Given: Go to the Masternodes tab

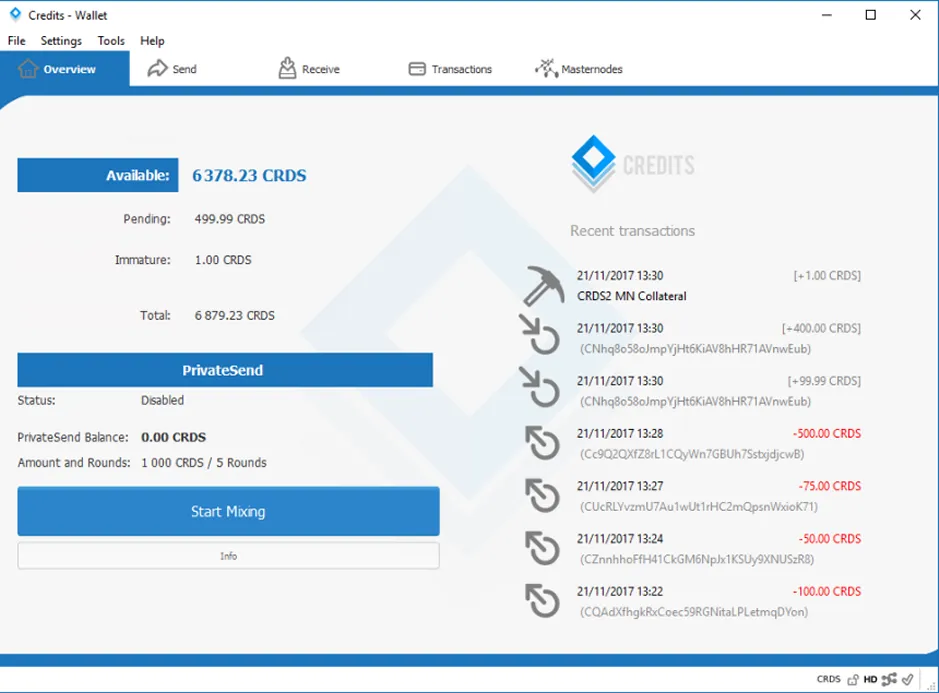Looking at the screenshot, I should coord(578,69).
